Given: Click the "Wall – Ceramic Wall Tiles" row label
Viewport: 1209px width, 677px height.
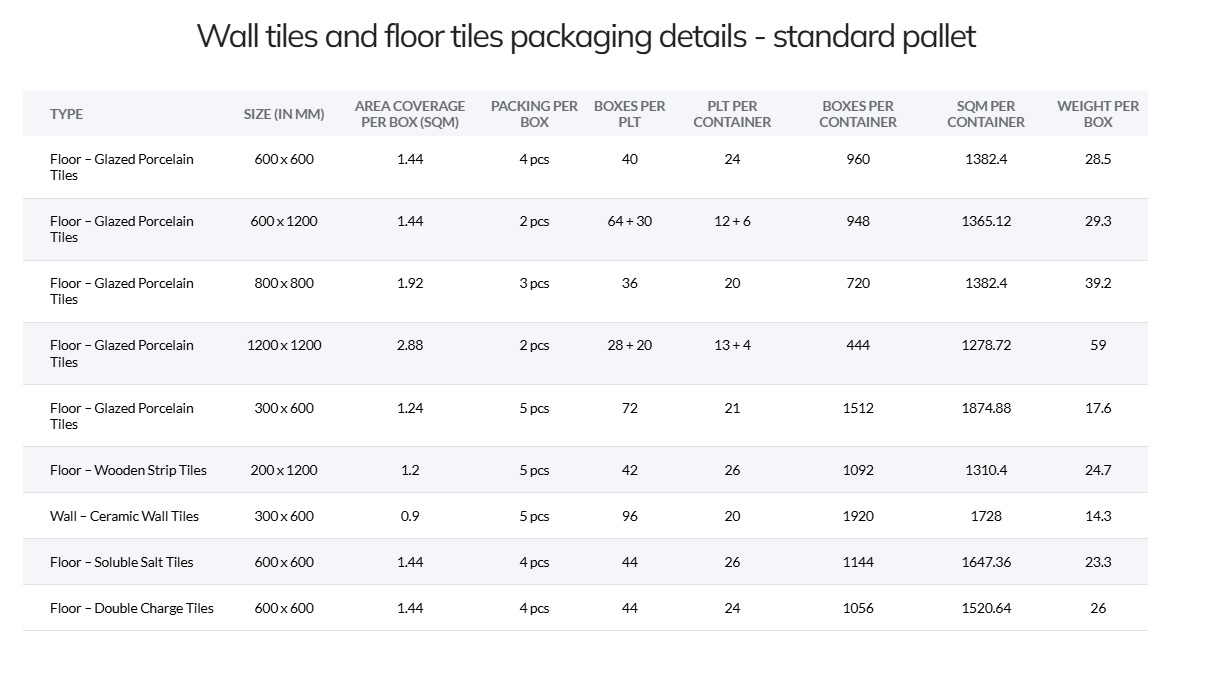Looking at the screenshot, I should 124,516.
